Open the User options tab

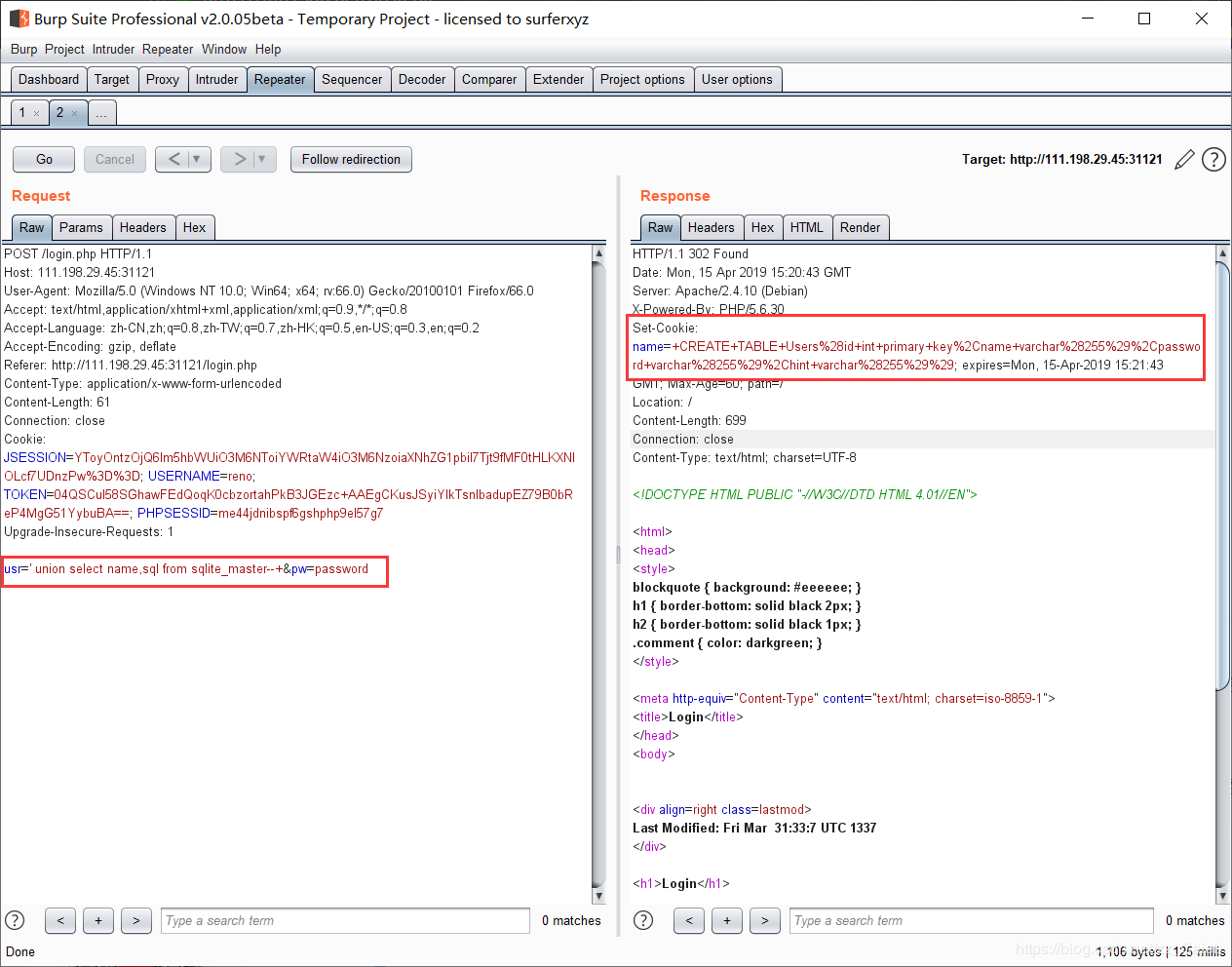(x=737, y=79)
